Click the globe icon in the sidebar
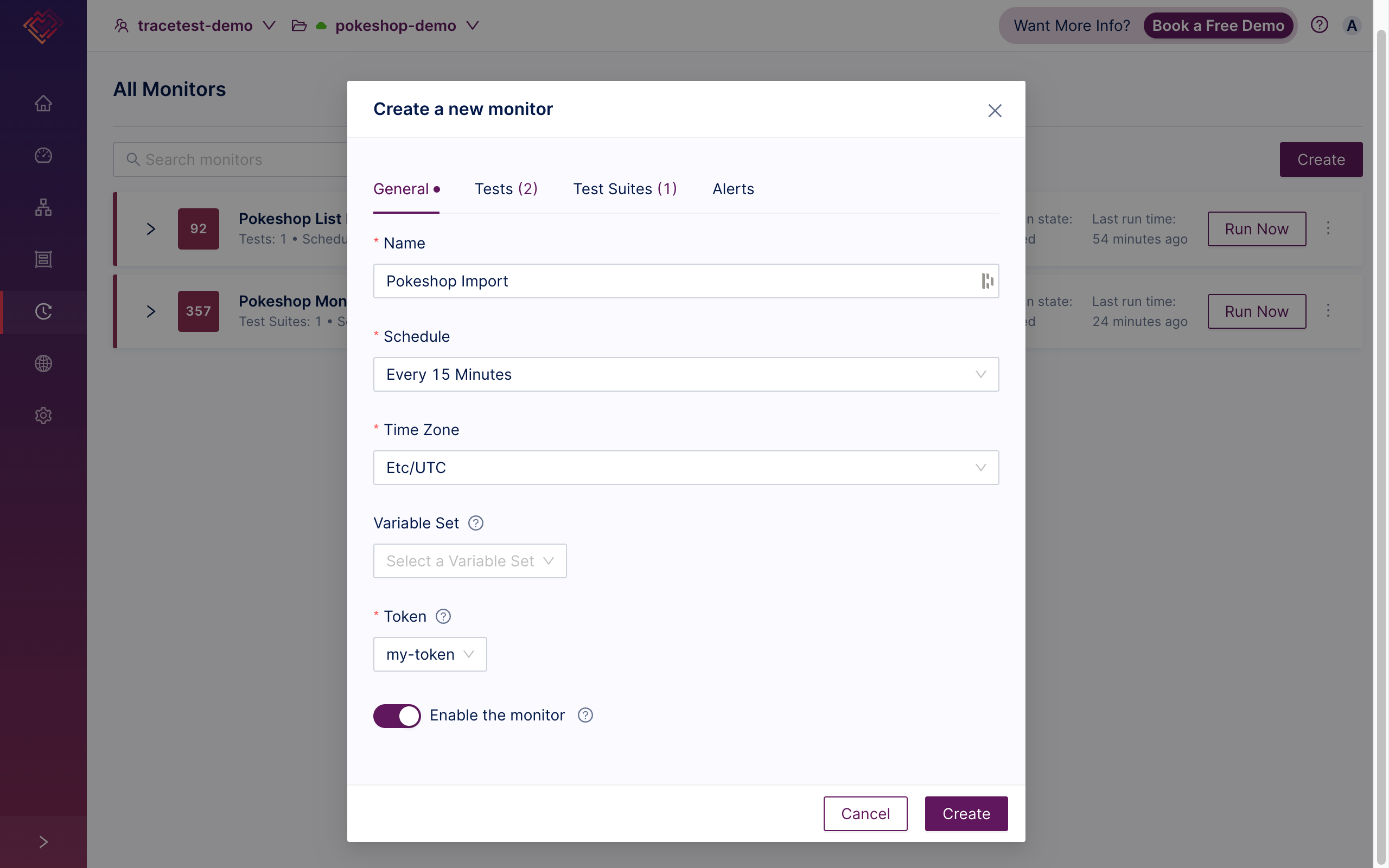The width and height of the screenshot is (1389, 868). pyautogui.click(x=43, y=363)
